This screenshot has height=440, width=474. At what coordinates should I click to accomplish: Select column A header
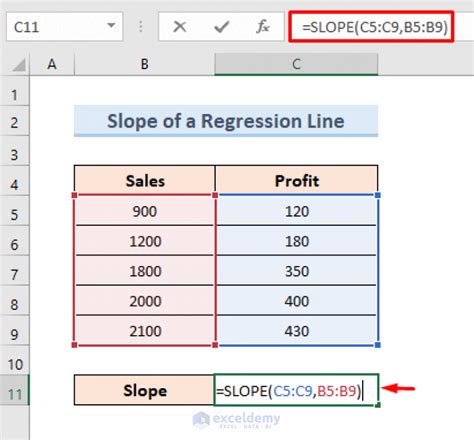[x=52, y=64]
